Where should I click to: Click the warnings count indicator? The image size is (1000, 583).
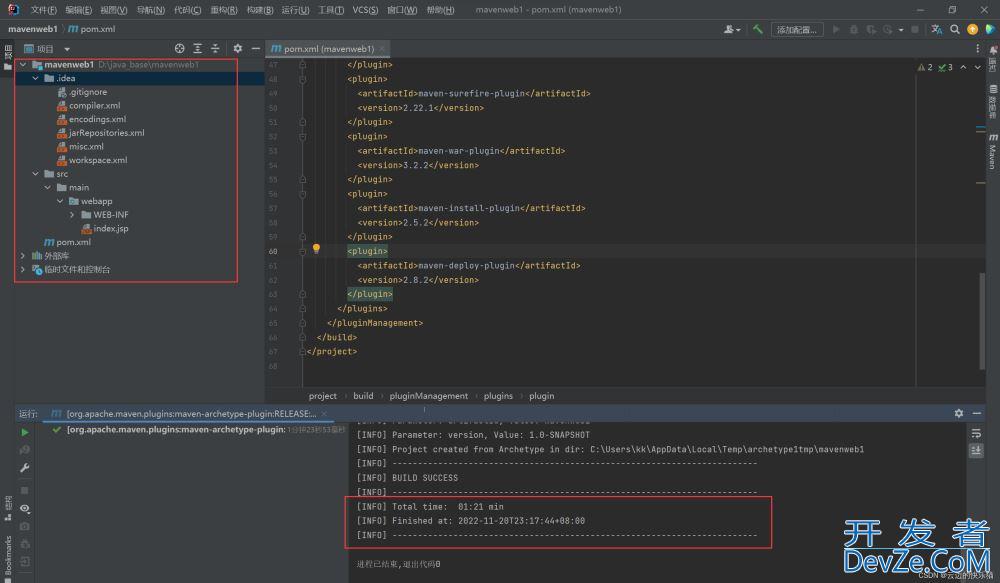(x=925, y=67)
